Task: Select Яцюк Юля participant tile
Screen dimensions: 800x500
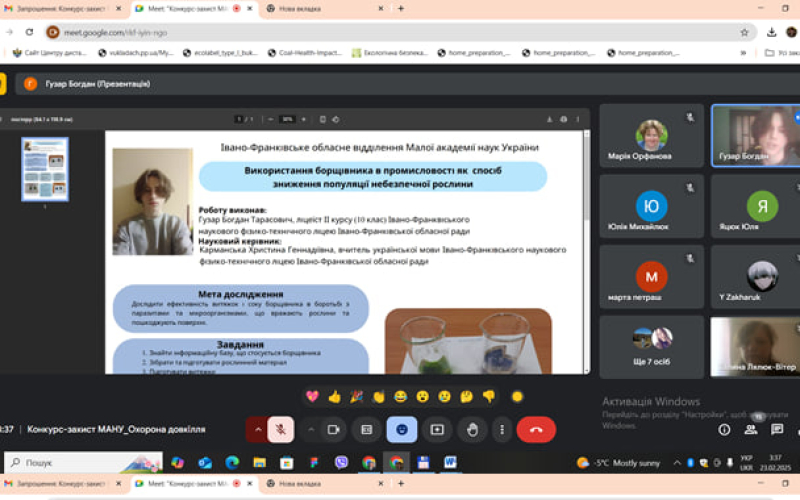Action: (x=755, y=206)
